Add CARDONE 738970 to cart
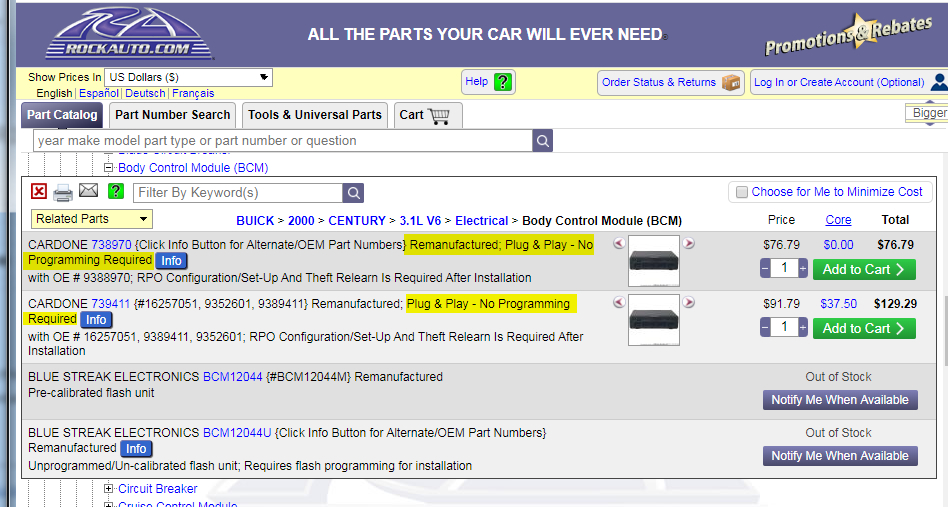Image resolution: width=948 pixels, height=507 pixels. [x=864, y=269]
